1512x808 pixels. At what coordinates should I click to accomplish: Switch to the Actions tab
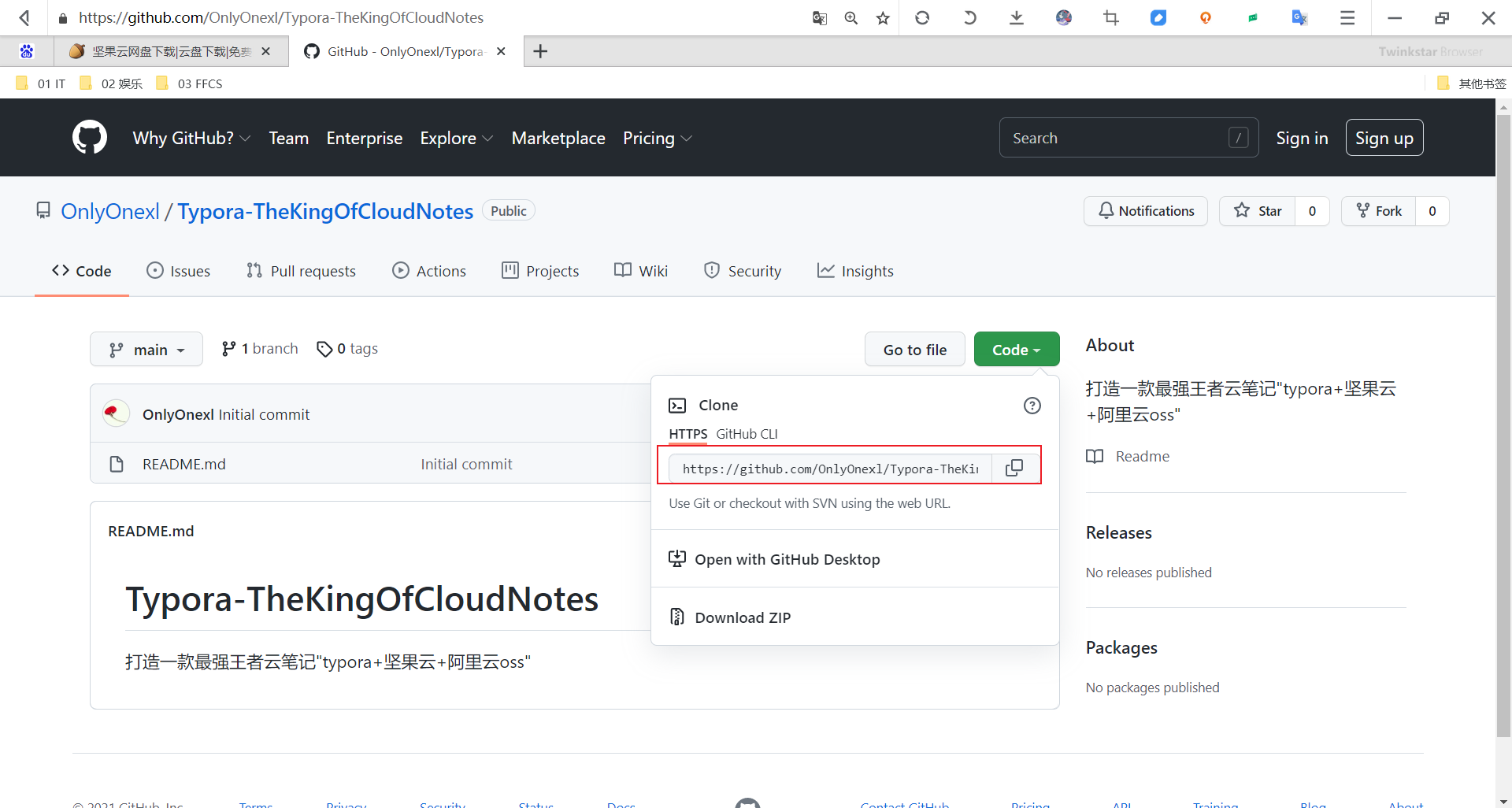click(429, 271)
